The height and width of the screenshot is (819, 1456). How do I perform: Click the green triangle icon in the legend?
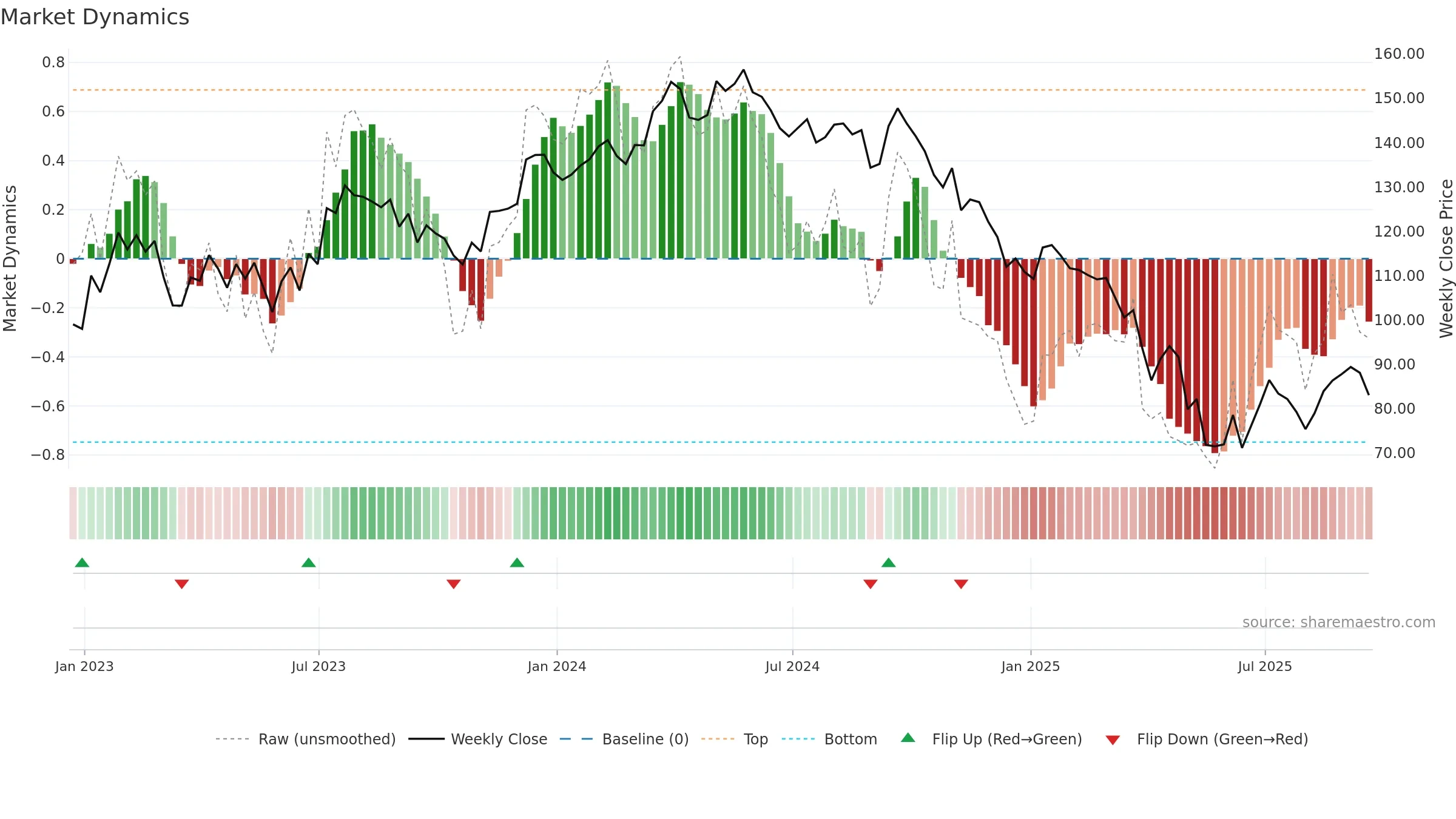point(908,738)
